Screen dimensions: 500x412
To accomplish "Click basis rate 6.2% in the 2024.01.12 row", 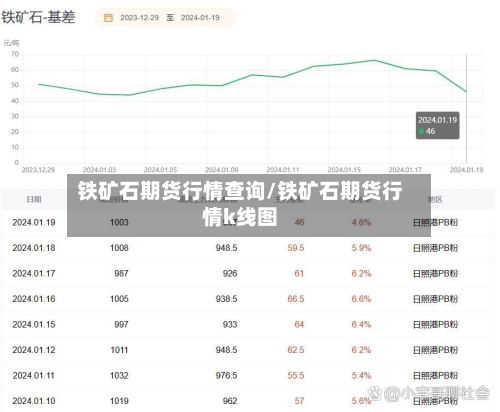I will tap(361, 350).
